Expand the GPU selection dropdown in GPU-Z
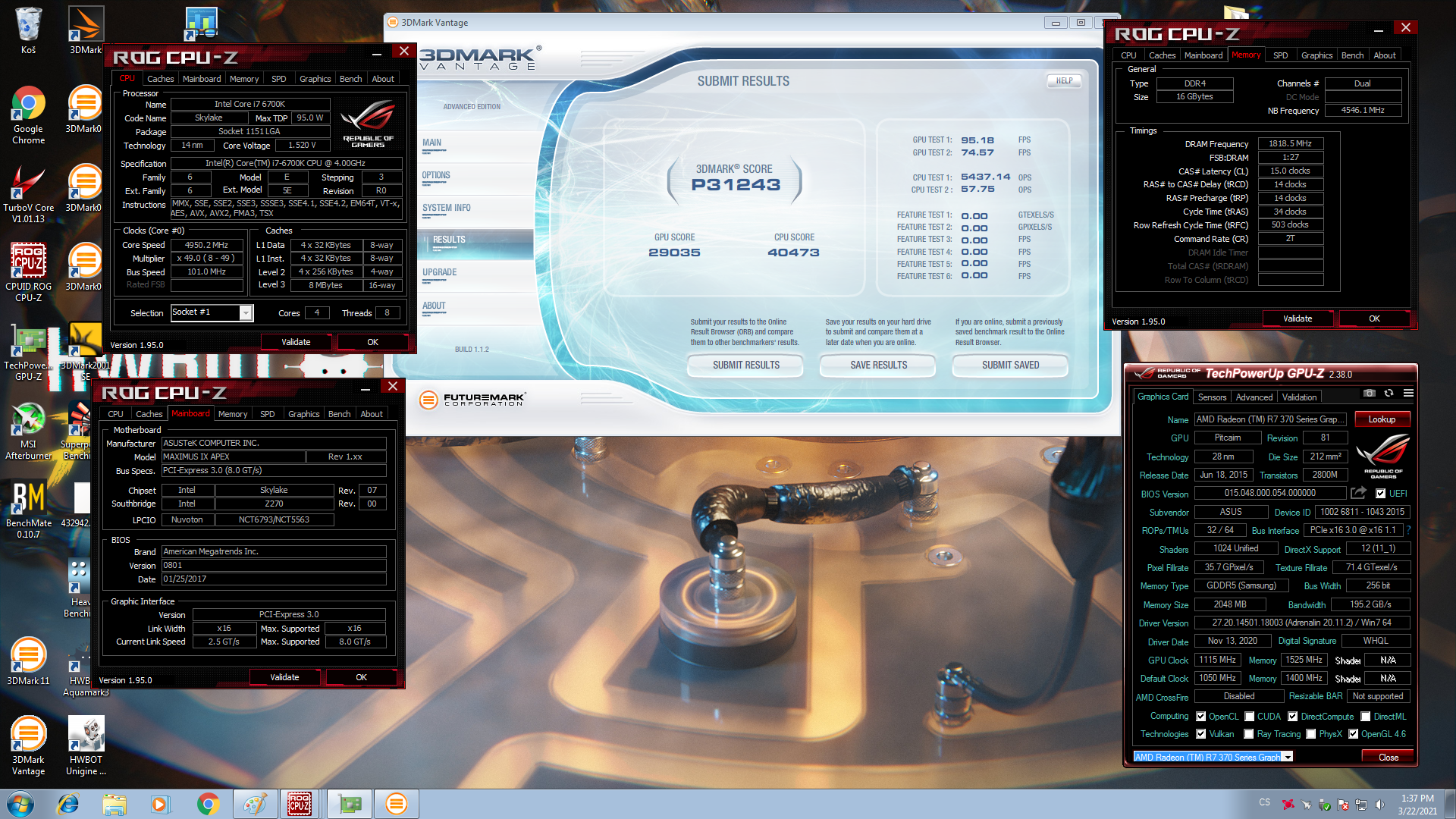The width and height of the screenshot is (1456, 819). (x=1287, y=757)
